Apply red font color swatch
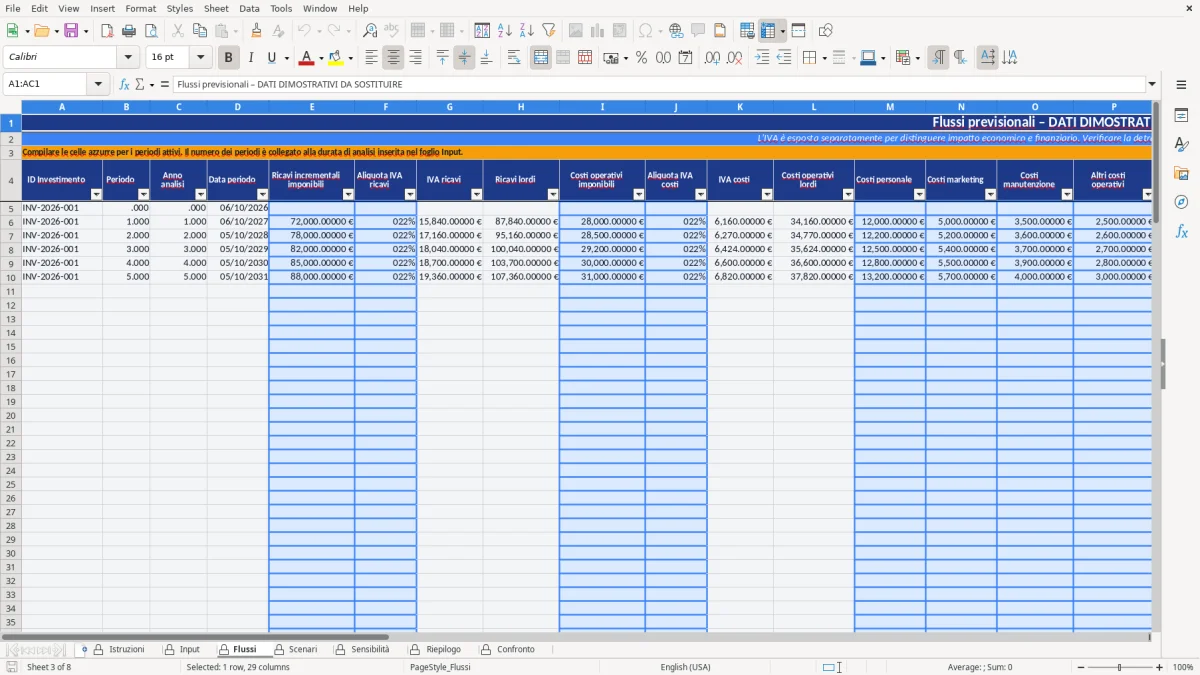Image resolution: width=1200 pixels, height=675 pixels. click(306, 58)
